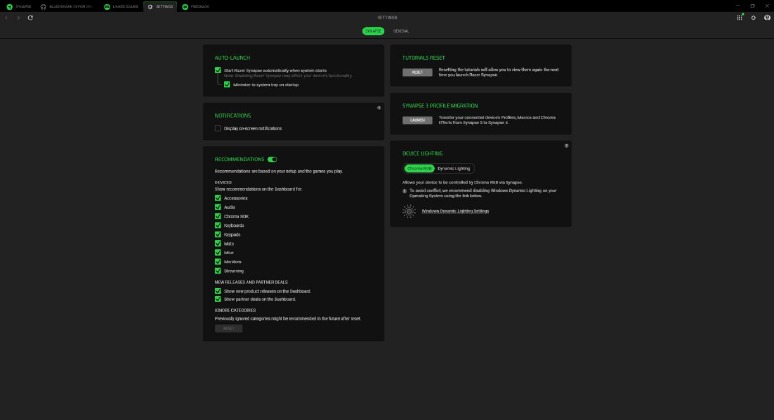Click the Windows Dynamic Lighting sun icon
The width and height of the screenshot is (774, 420).
click(409, 211)
